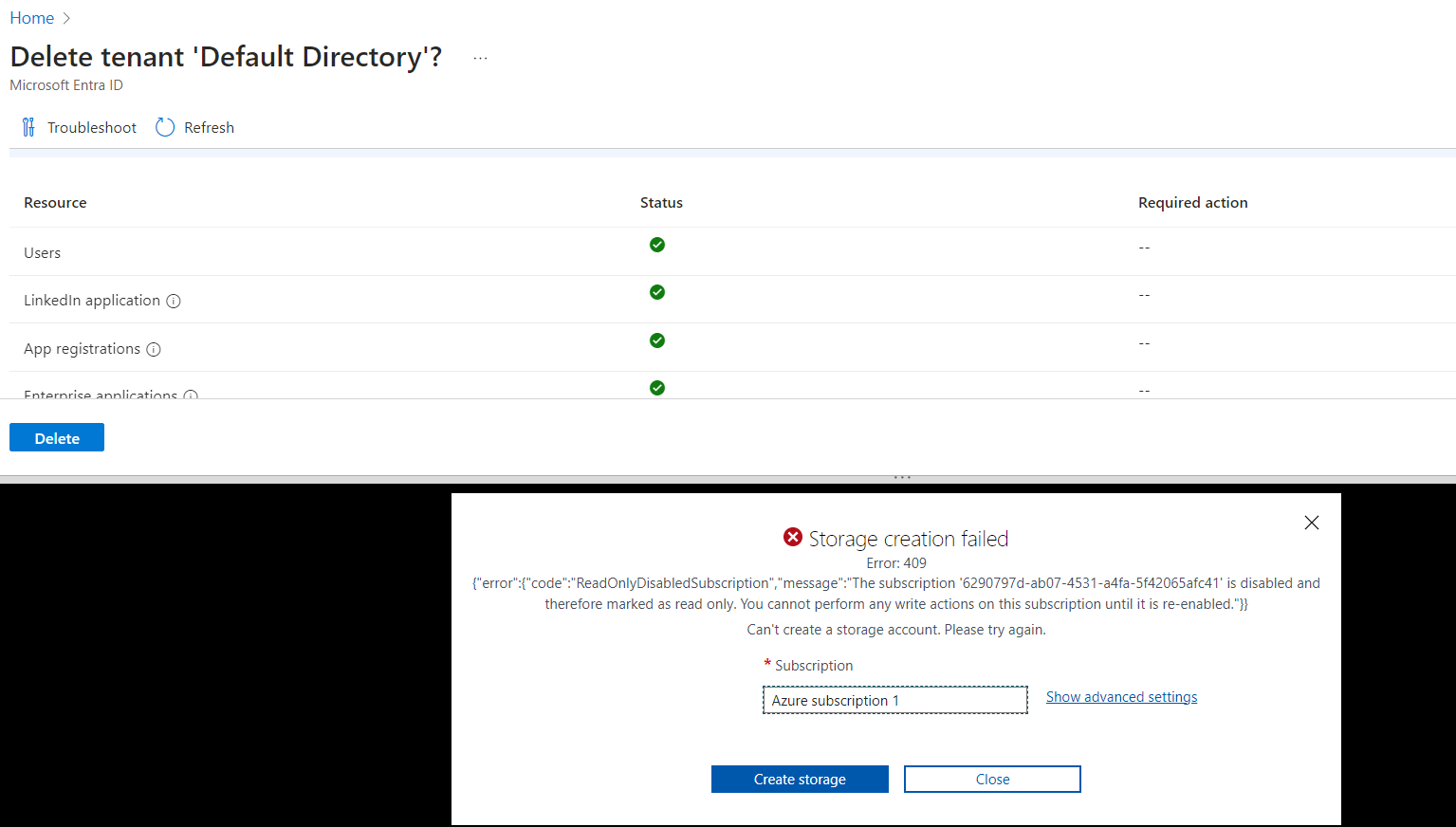The height and width of the screenshot is (827, 1456).
Task: Dismiss the dialog with the X icon
Action: [1311, 523]
